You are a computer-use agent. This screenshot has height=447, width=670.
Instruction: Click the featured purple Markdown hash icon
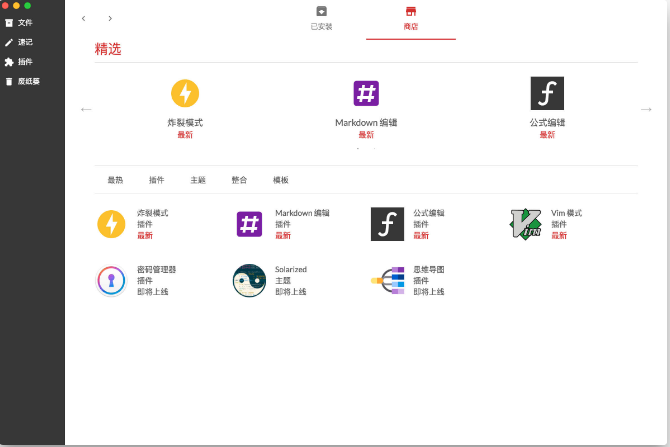[366, 93]
